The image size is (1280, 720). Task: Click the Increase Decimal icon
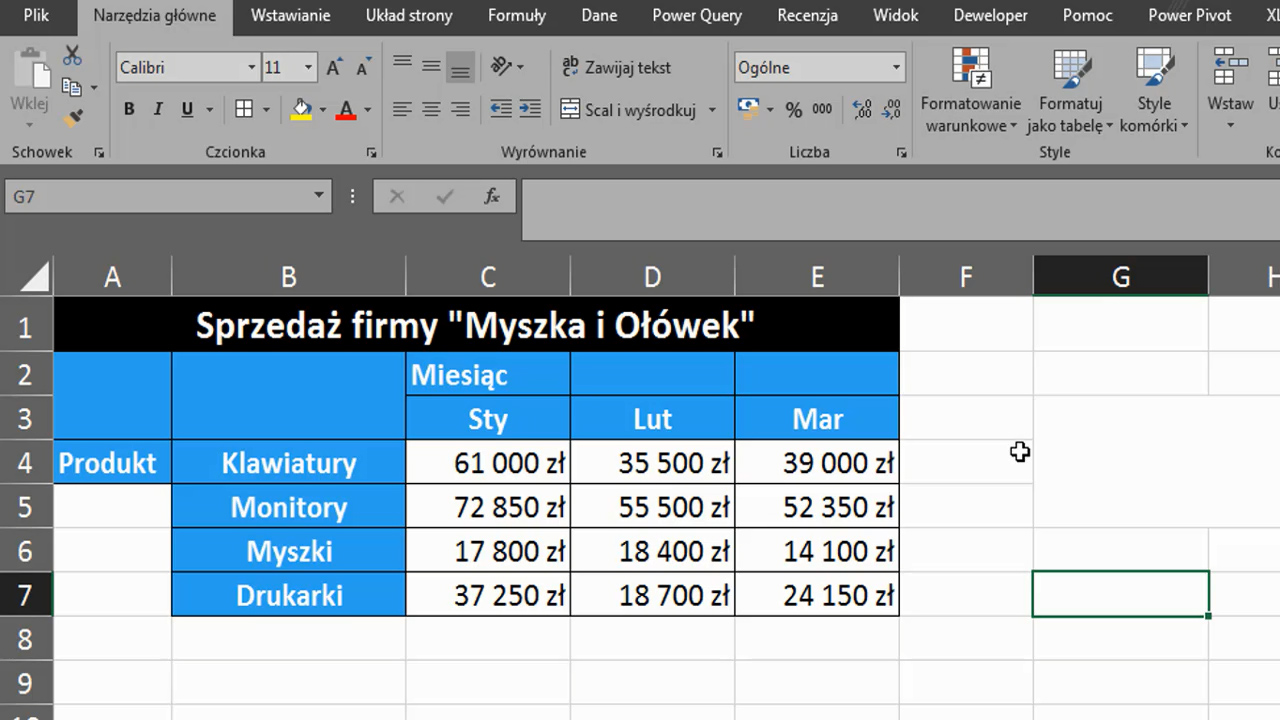861,110
